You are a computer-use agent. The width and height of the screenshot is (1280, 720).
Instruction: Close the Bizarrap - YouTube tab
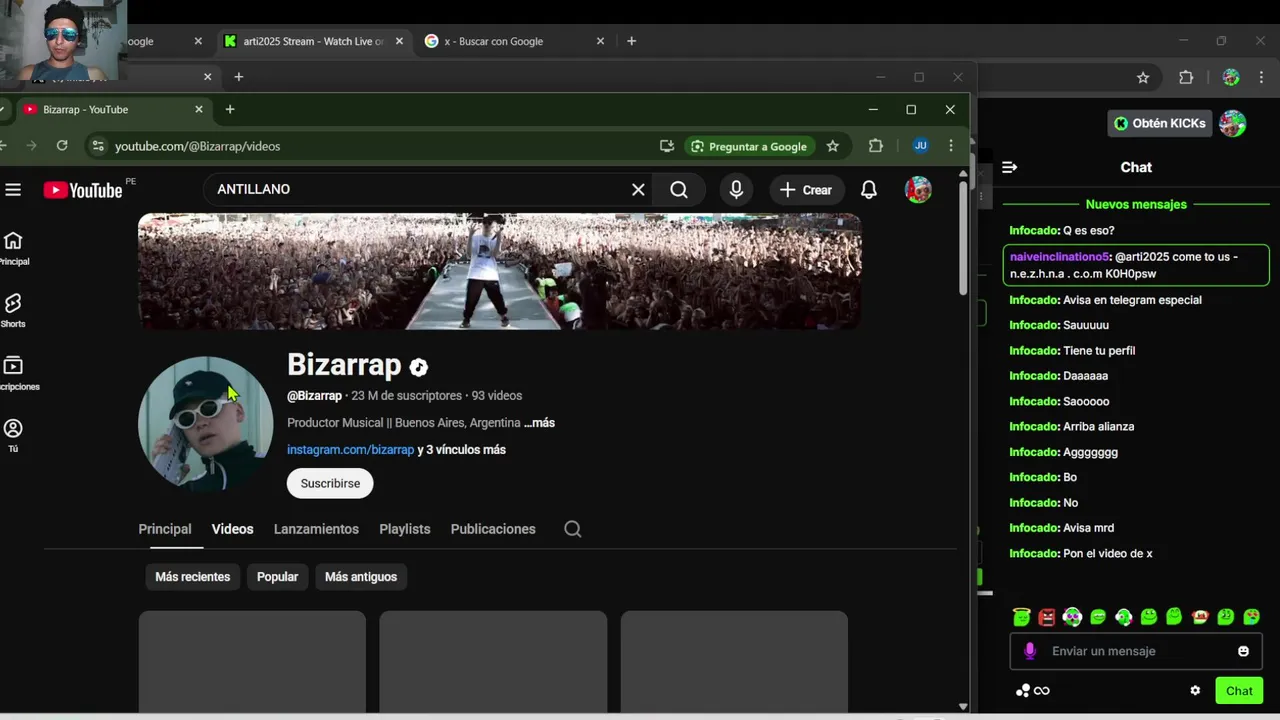click(198, 109)
